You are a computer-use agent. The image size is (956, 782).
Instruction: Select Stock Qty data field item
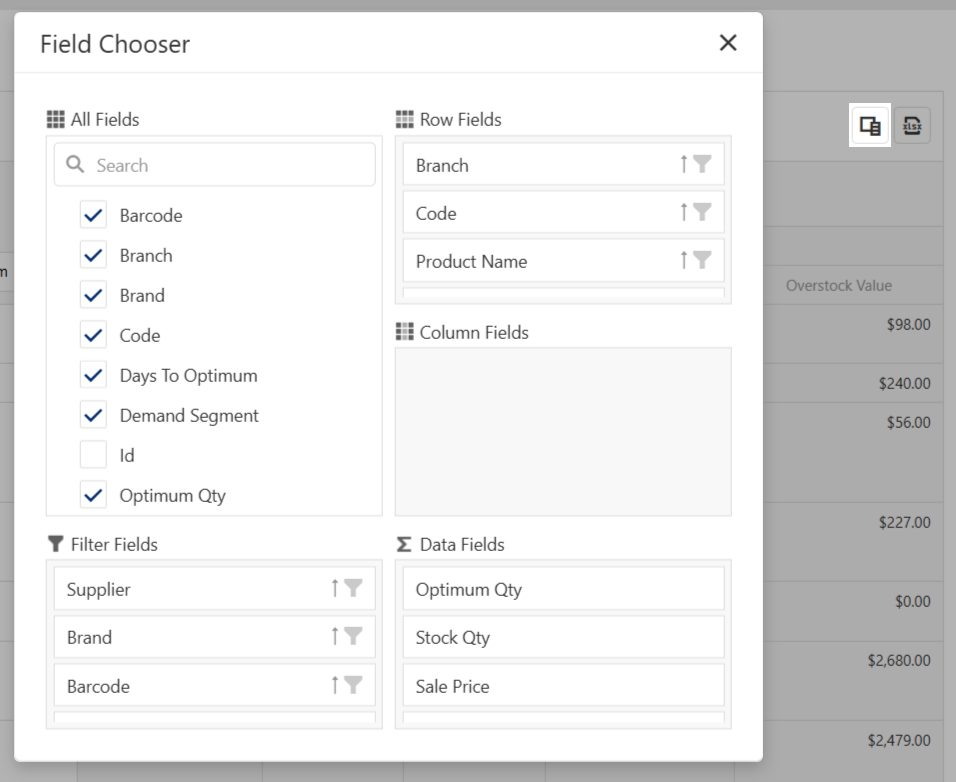point(563,637)
